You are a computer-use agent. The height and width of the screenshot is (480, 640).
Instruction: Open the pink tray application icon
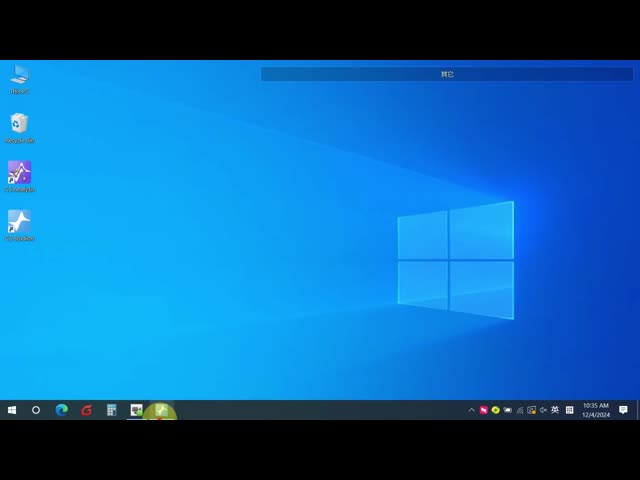[484, 410]
